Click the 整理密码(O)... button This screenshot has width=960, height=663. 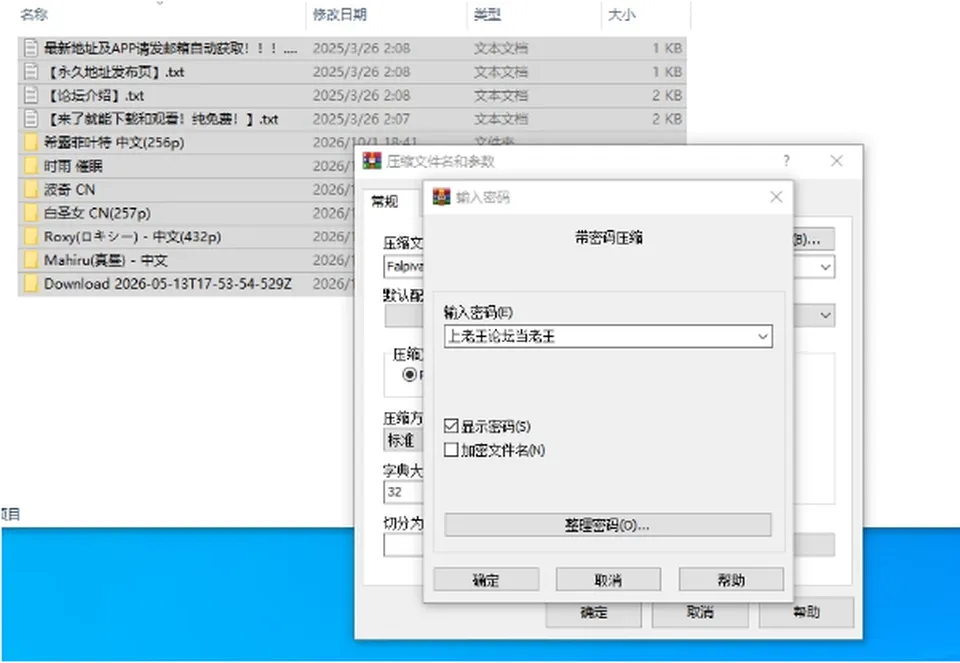click(608, 525)
